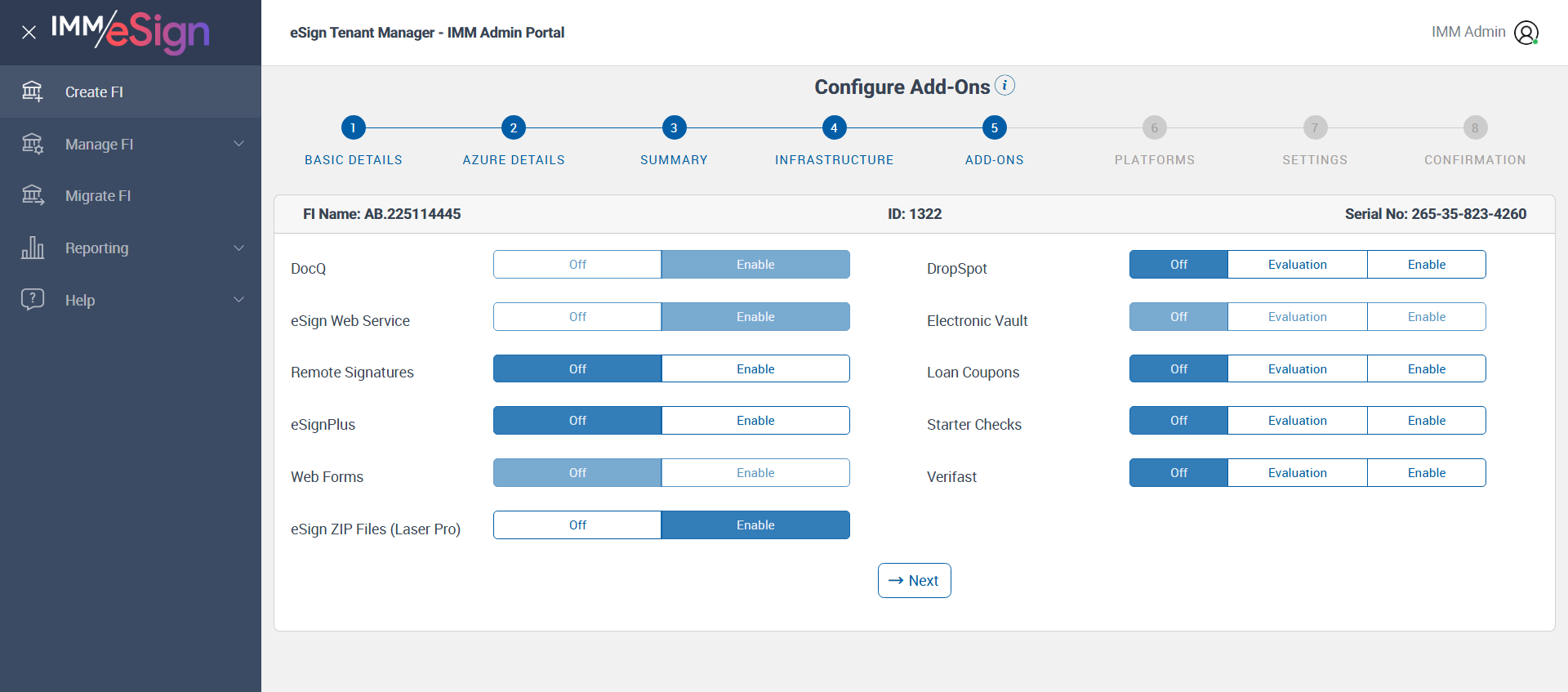Set Electronic Vault to Enable
The height and width of the screenshot is (692, 1568).
pos(1427,317)
